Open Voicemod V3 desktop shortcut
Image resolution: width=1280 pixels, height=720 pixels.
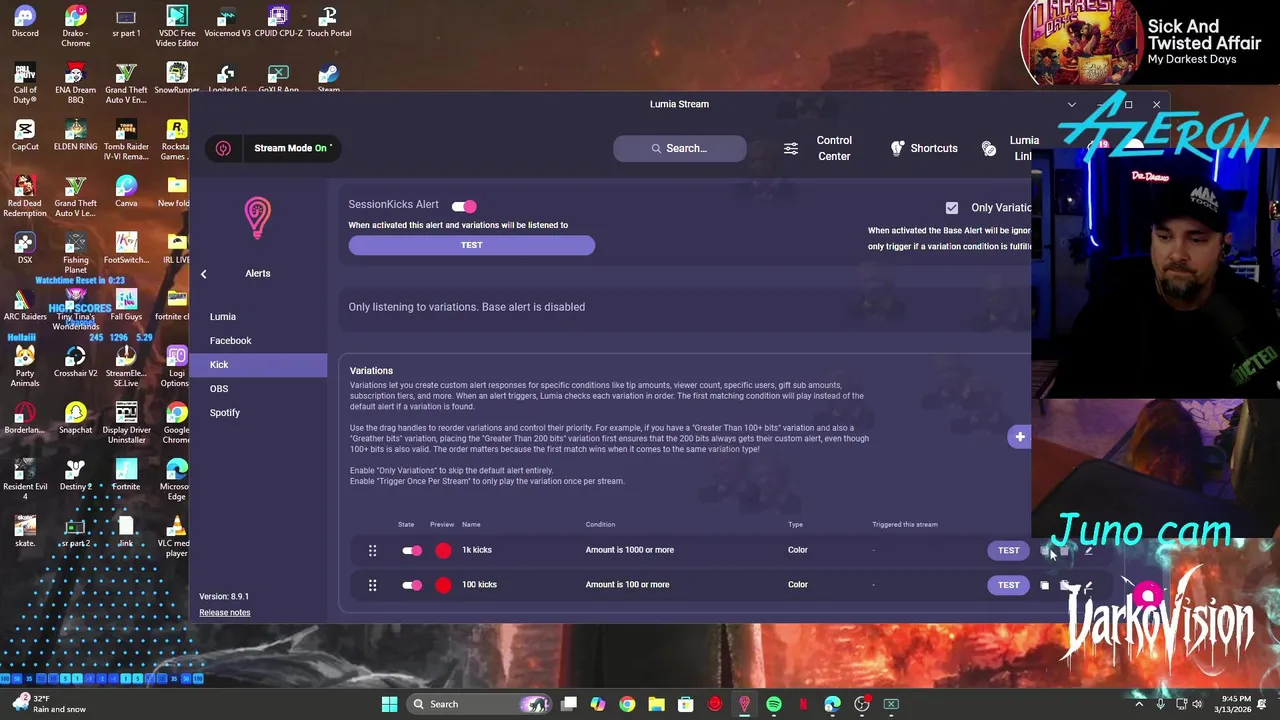pyautogui.click(x=227, y=22)
